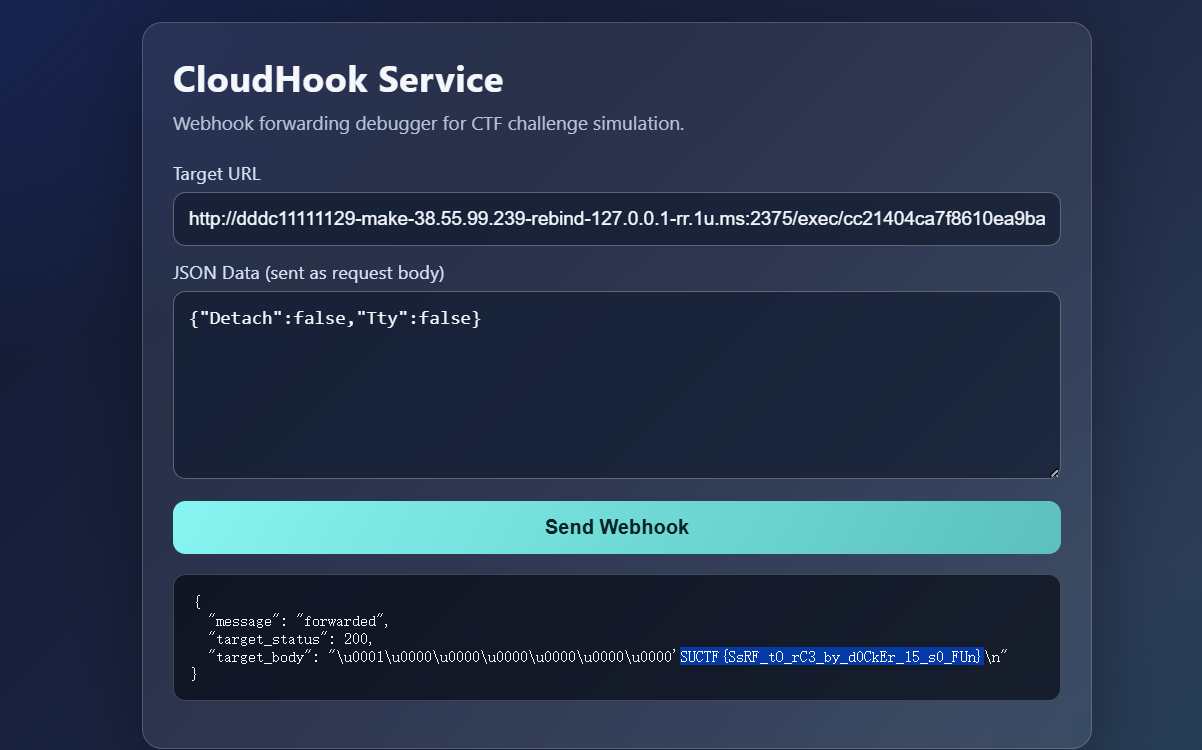
Task: Click the "message" key in the response
Action: coord(246,620)
